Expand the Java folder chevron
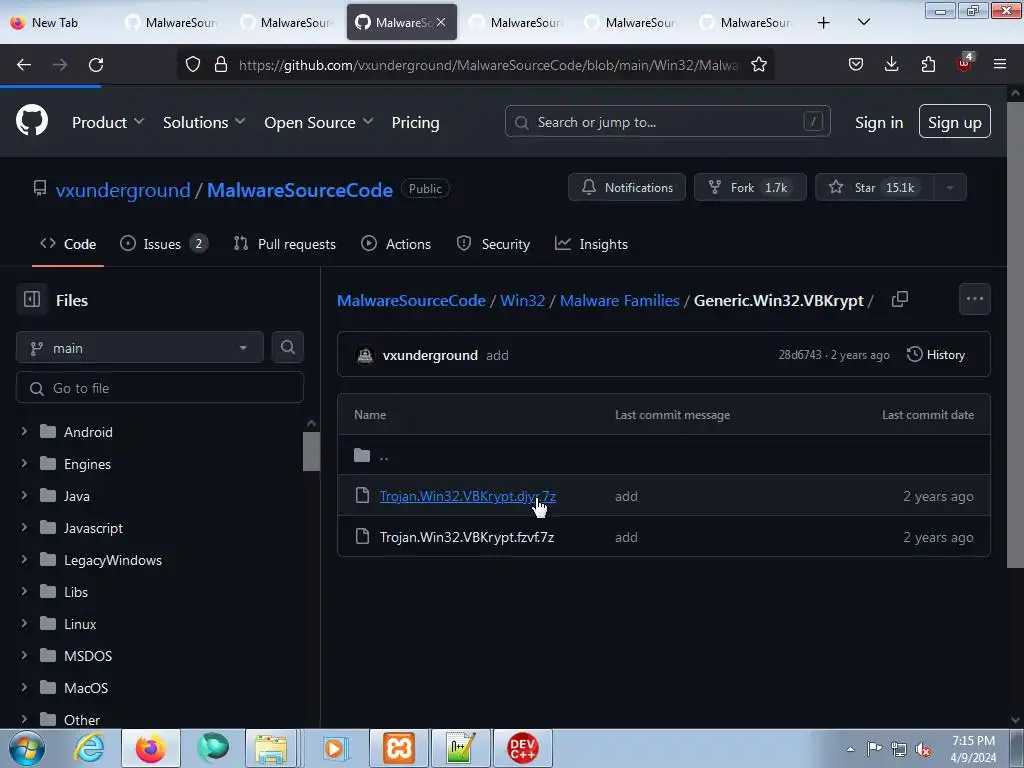Image resolution: width=1024 pixels, height=768 pixels. (24, 495)
